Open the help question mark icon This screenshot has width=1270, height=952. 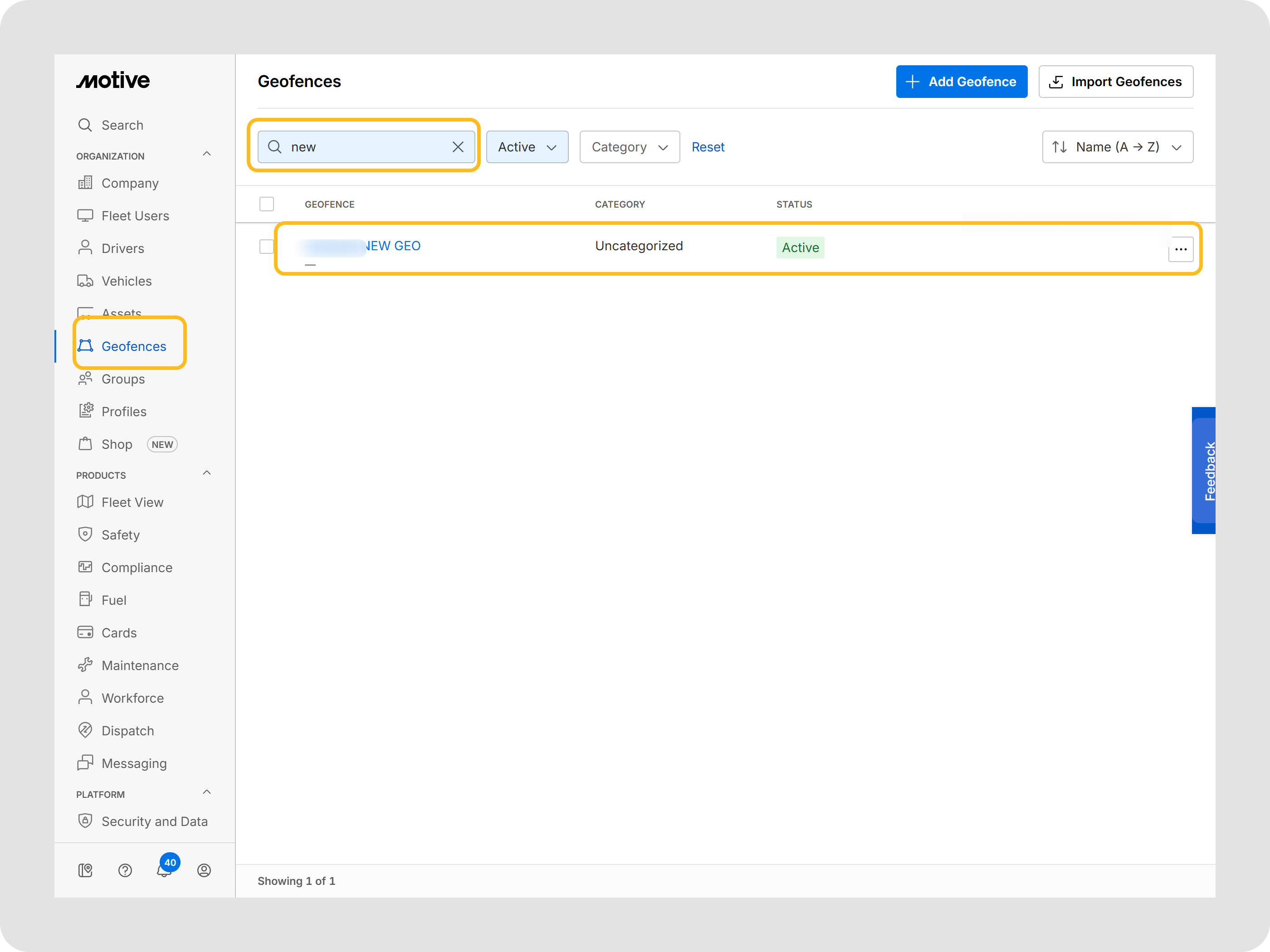coord(125,870)
